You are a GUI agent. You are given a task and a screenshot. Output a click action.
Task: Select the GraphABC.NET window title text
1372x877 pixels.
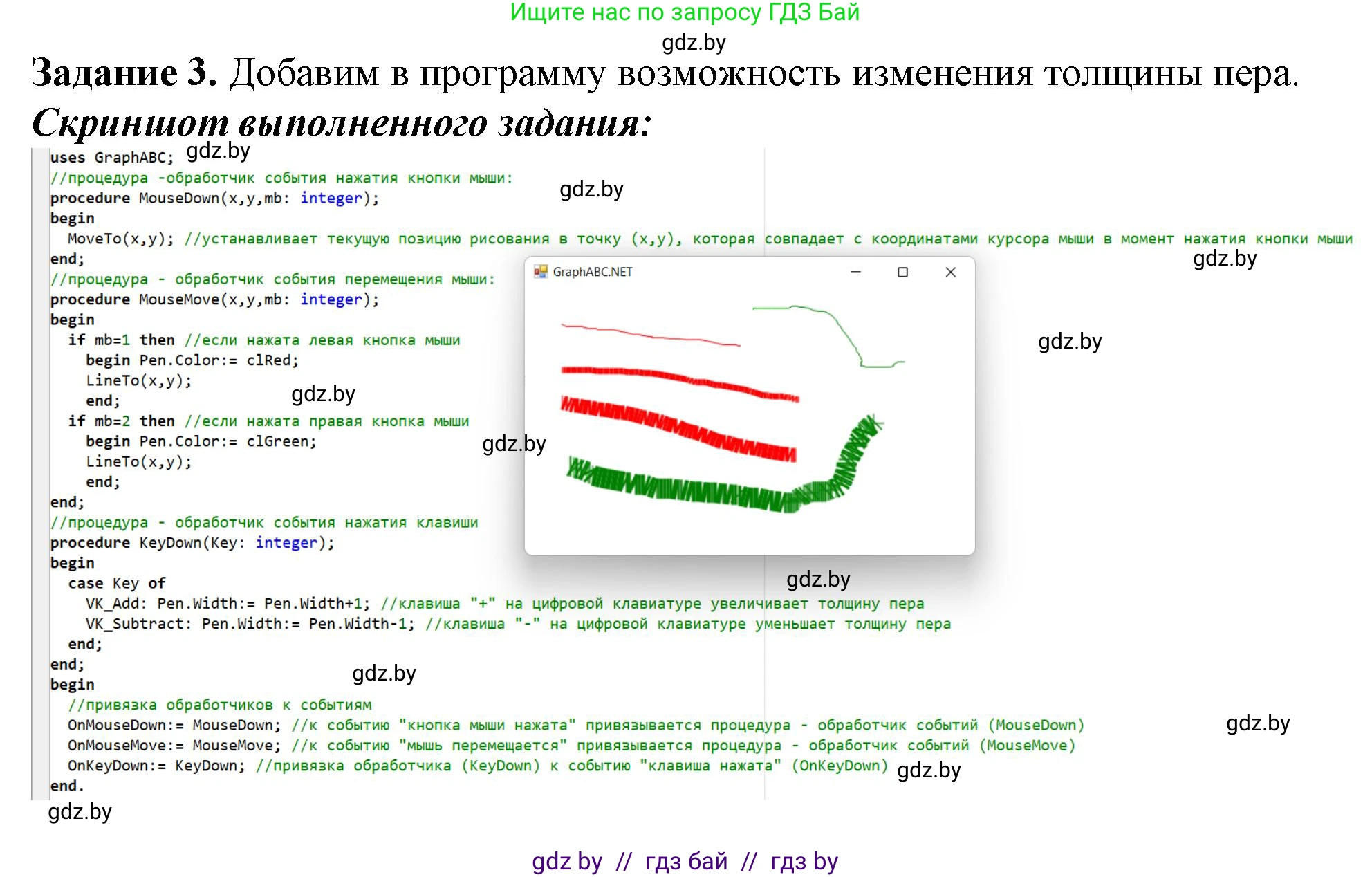coord(591,272)
